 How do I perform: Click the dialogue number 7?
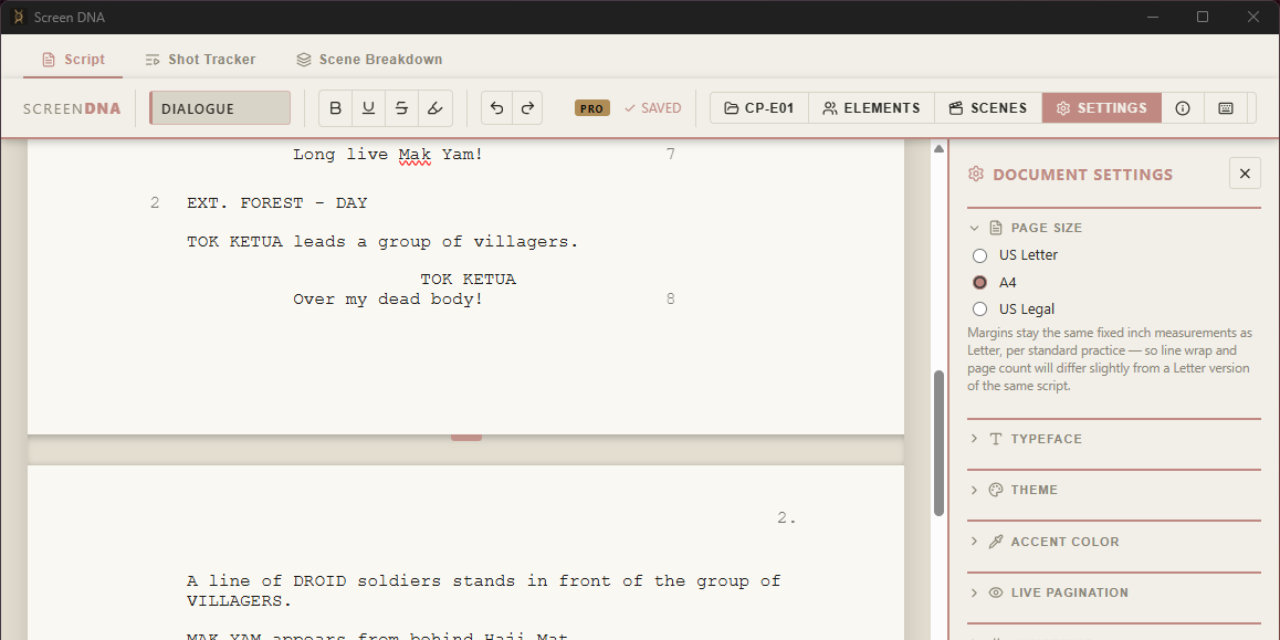click(x=670, y=155)
